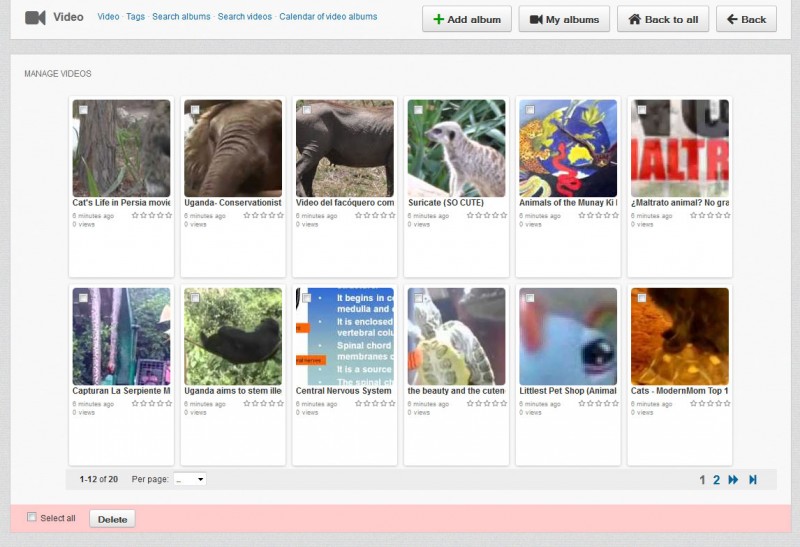
Task: Open the elephant video thumbnail
Action: pyautogui.click(x=233, y=148)
